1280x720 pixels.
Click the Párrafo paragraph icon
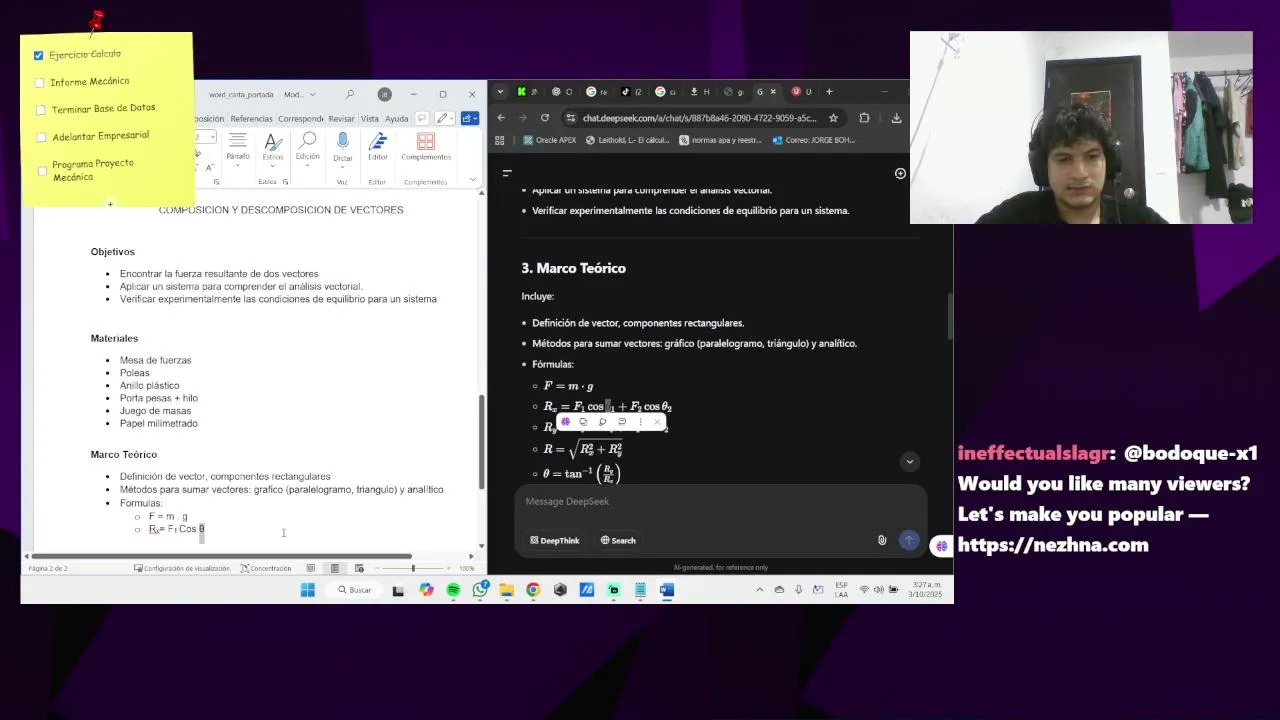point(238,142)
